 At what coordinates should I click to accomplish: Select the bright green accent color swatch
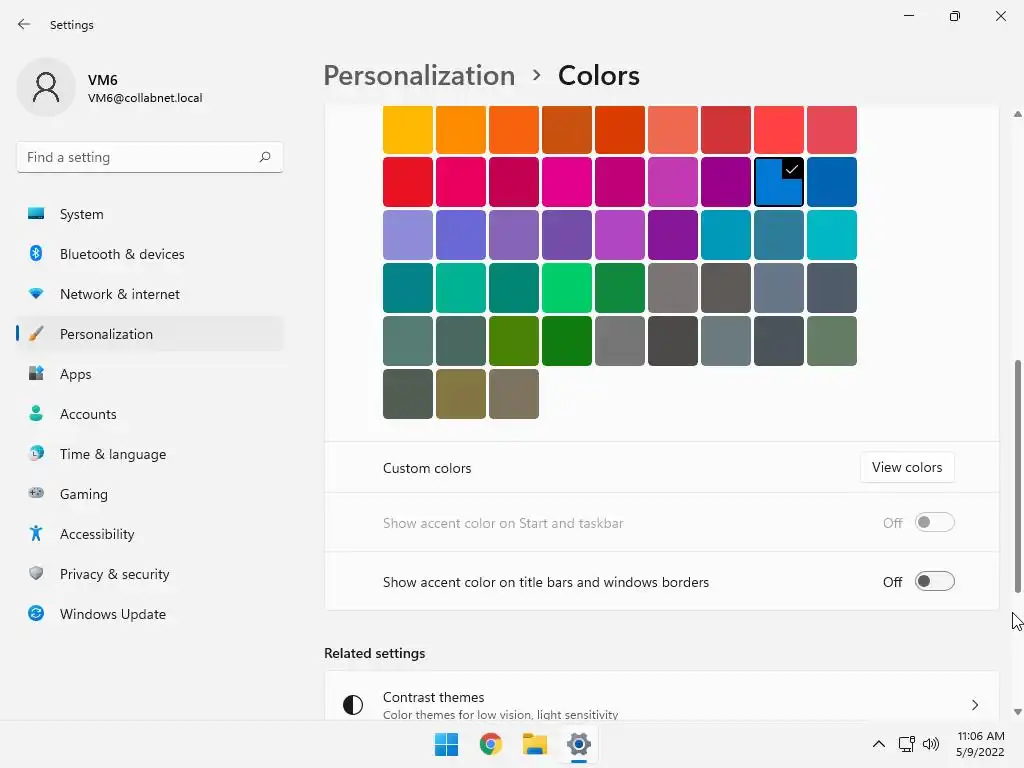click(567, 288)
